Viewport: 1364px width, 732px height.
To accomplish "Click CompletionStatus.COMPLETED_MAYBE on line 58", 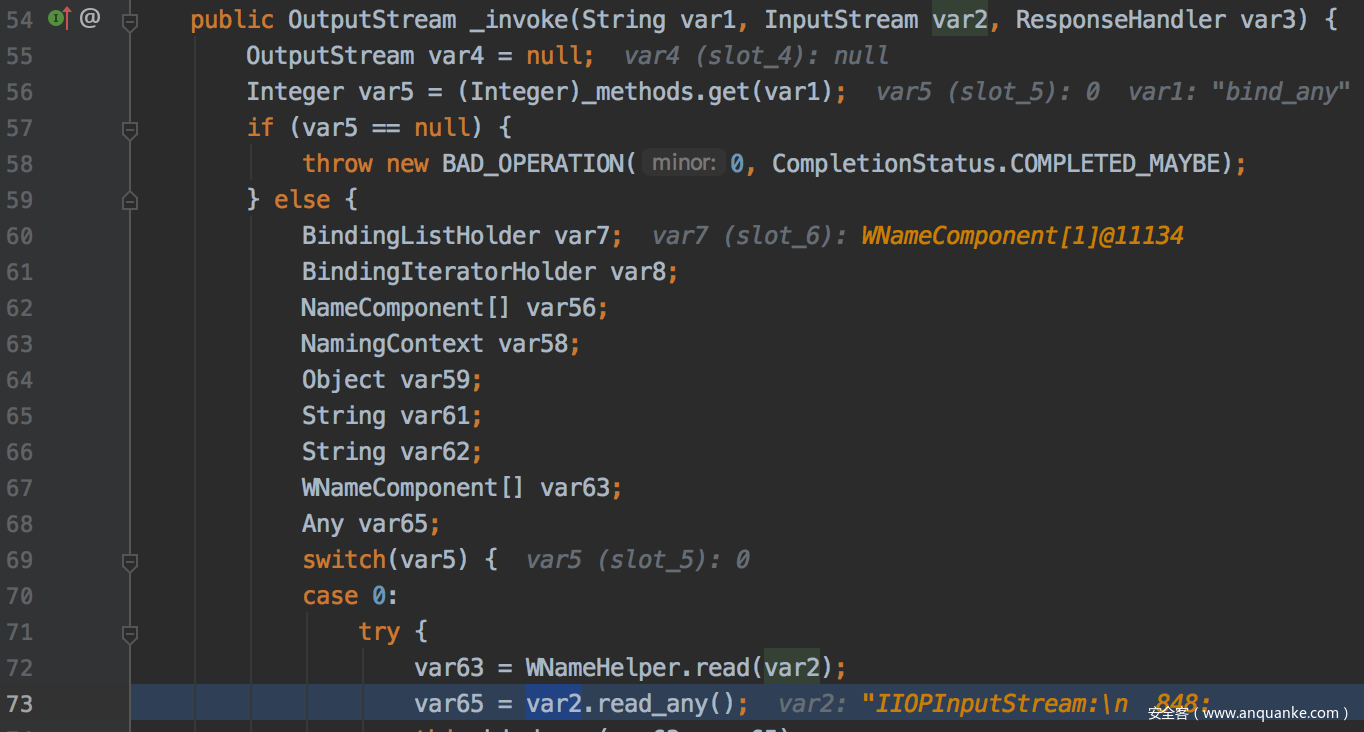I will pos(997,164).
